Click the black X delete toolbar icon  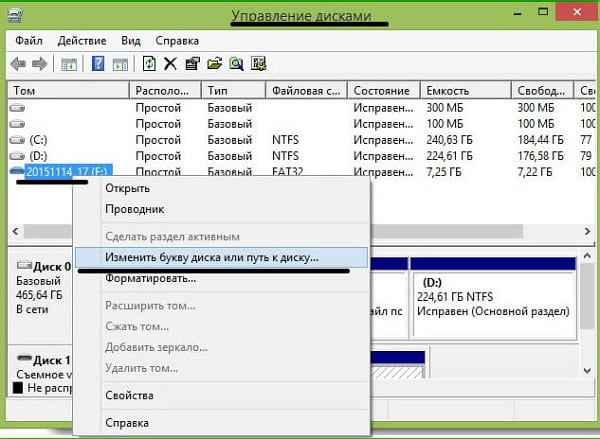[170, 64]
